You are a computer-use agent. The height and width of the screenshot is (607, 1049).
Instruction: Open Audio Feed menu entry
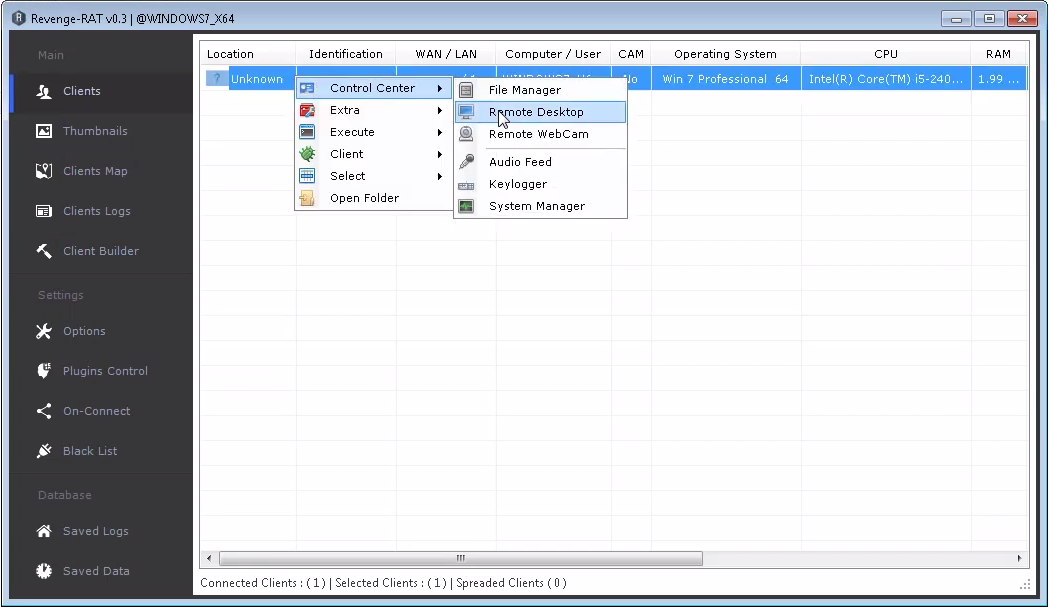pos(541,162)
